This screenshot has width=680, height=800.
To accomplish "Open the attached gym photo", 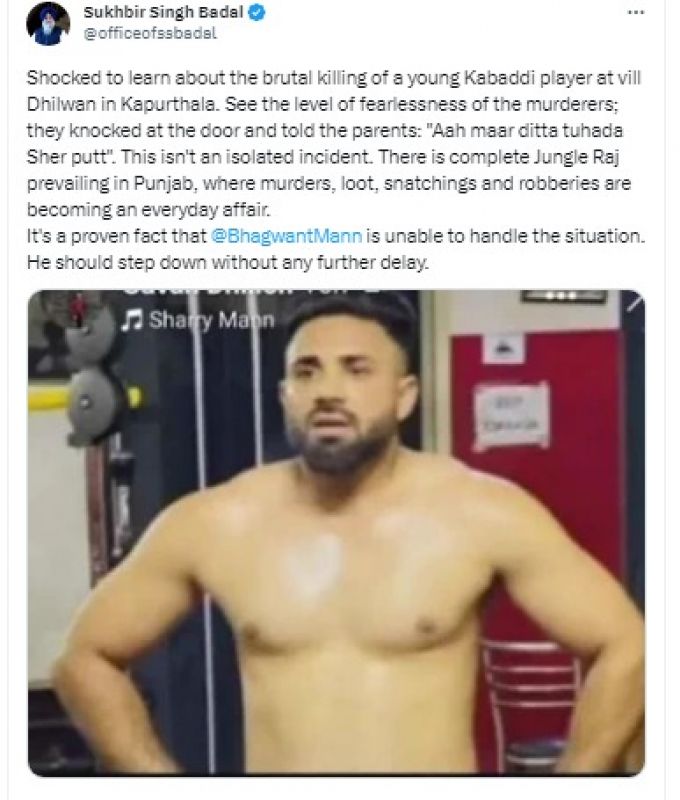I will pyautogui.click(x=336, y=533).
